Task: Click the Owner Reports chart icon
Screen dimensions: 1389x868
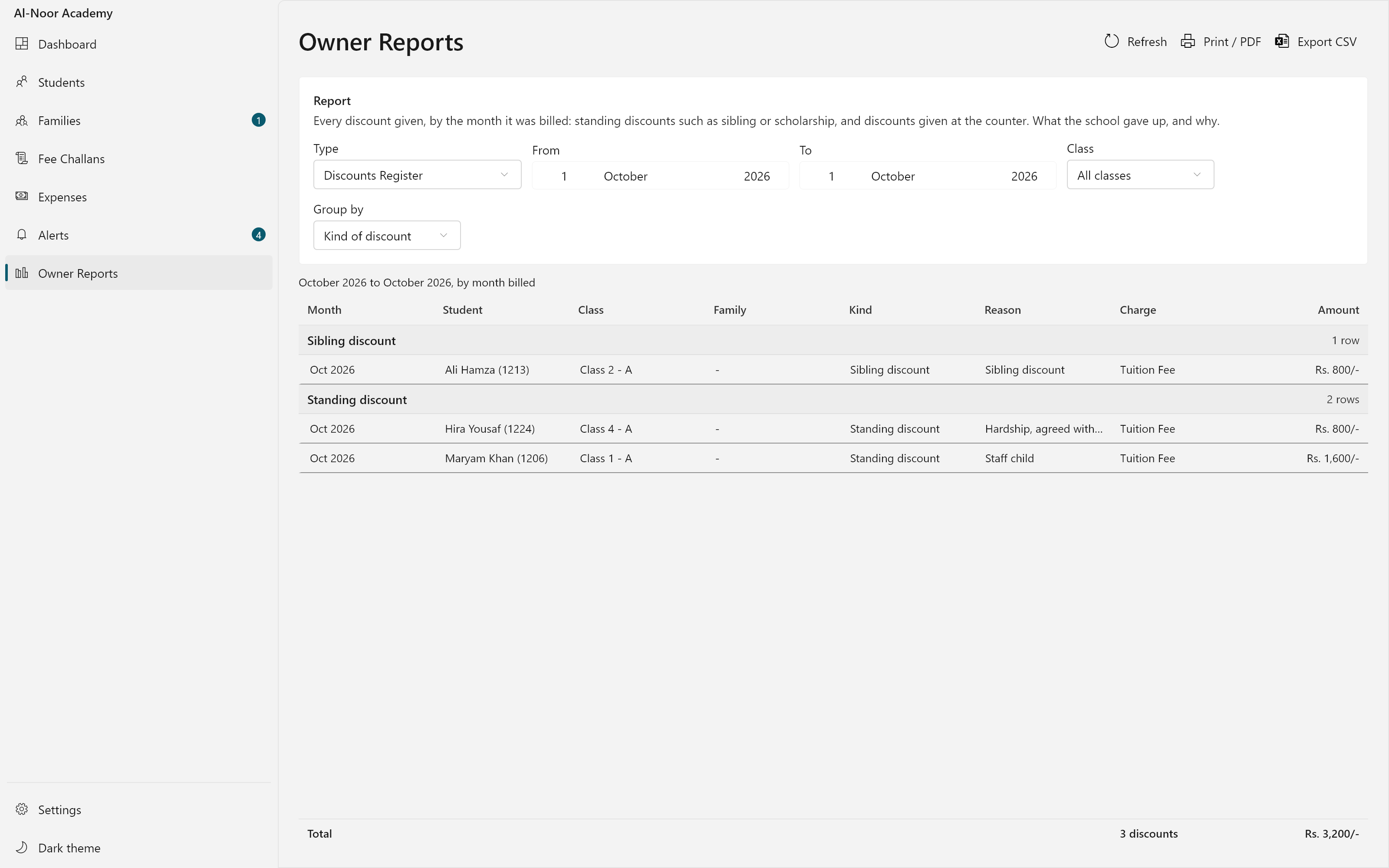Action: click(22, 273)
